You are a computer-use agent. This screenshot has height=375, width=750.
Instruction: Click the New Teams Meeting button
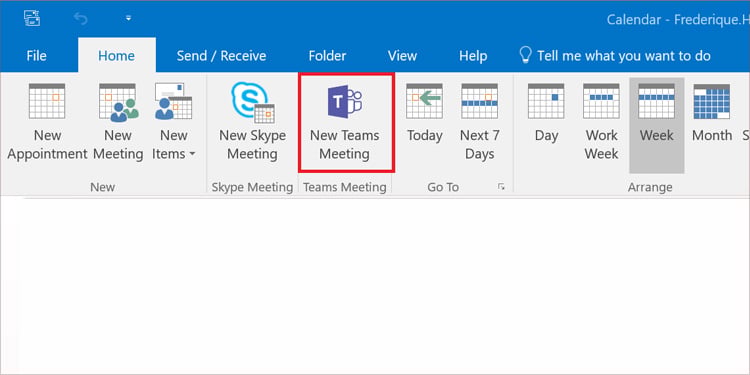(345, 122)
